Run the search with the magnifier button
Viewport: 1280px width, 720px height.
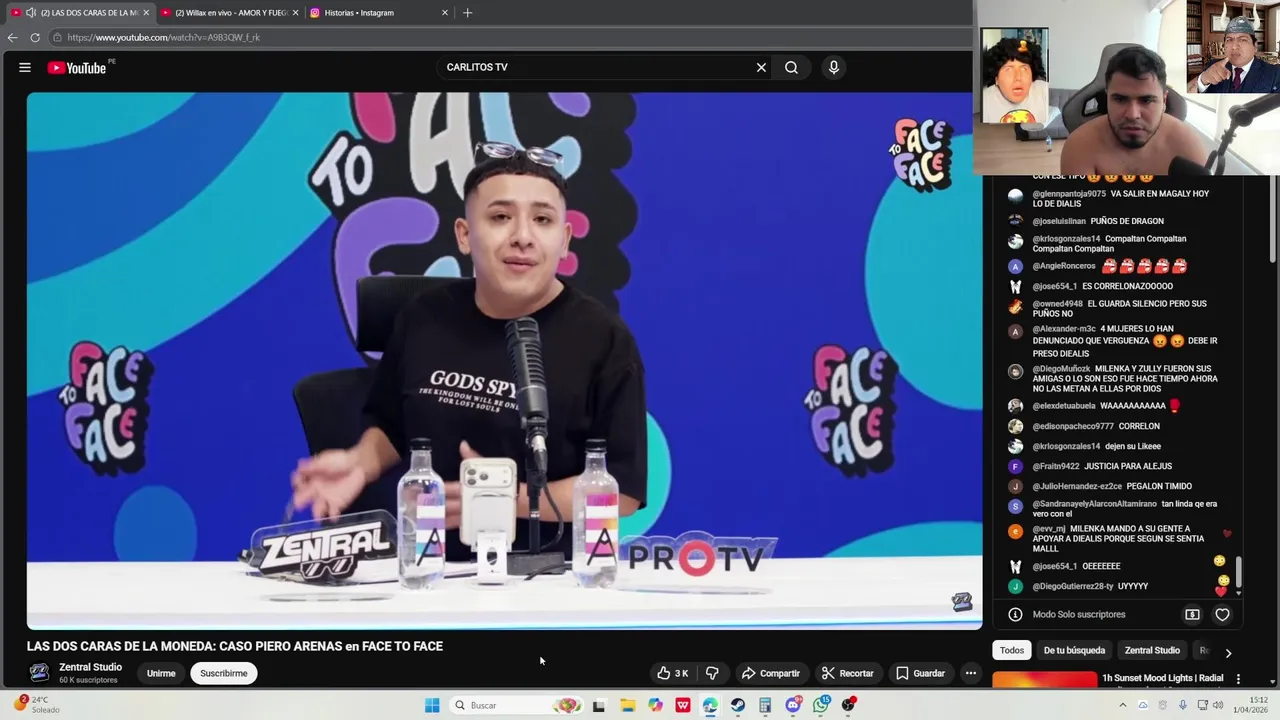(x=791, y=67)
